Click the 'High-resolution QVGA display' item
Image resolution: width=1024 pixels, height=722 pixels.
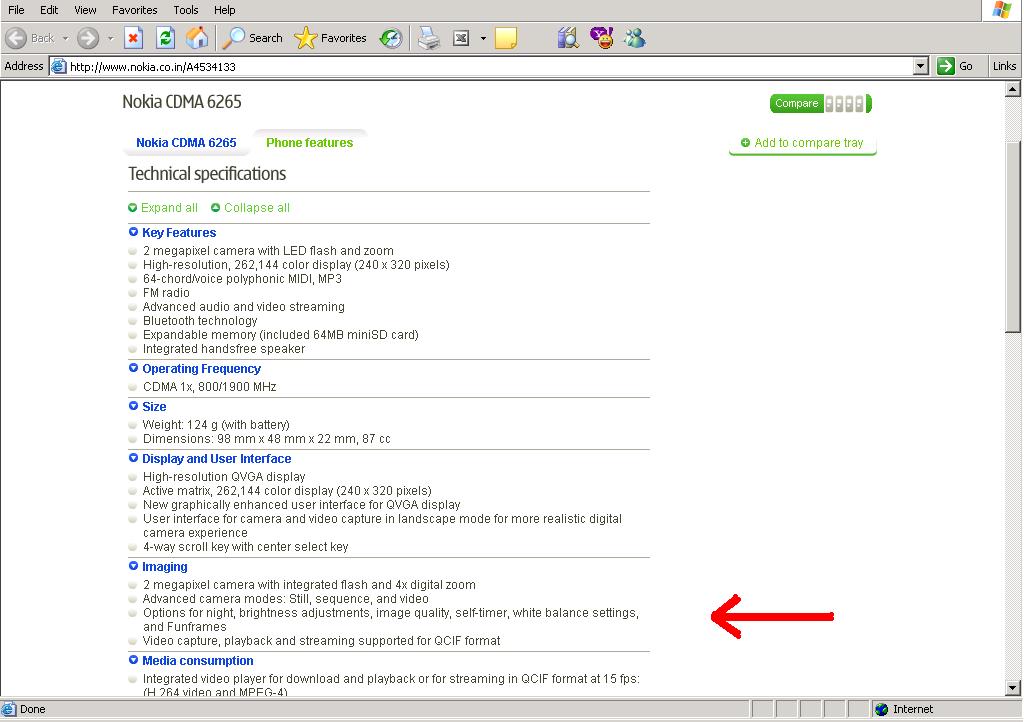point(224,477)
